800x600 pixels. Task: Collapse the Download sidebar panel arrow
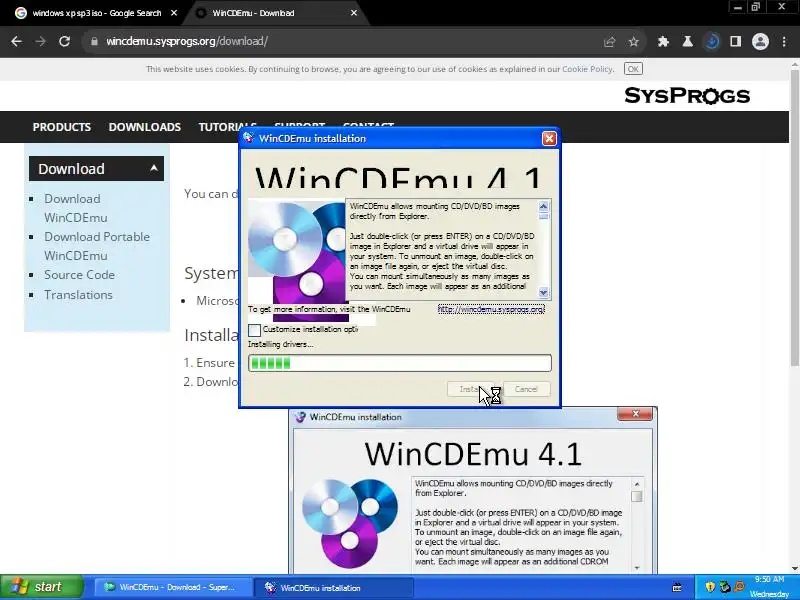[x=154, y=168]
